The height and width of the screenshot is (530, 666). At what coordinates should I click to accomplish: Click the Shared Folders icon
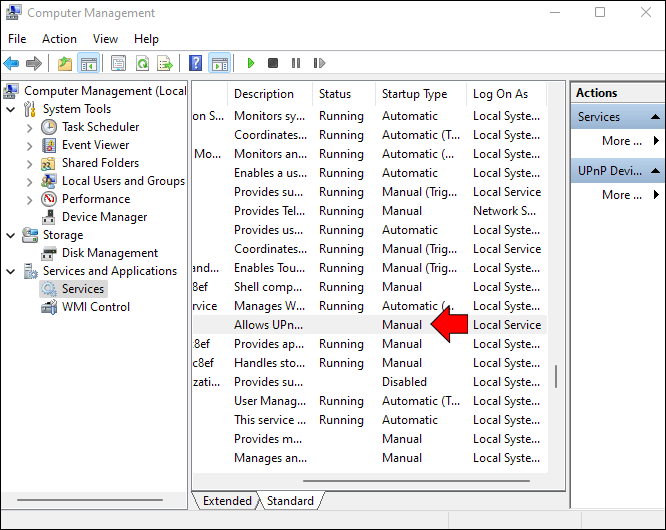(x=48, y=164)
